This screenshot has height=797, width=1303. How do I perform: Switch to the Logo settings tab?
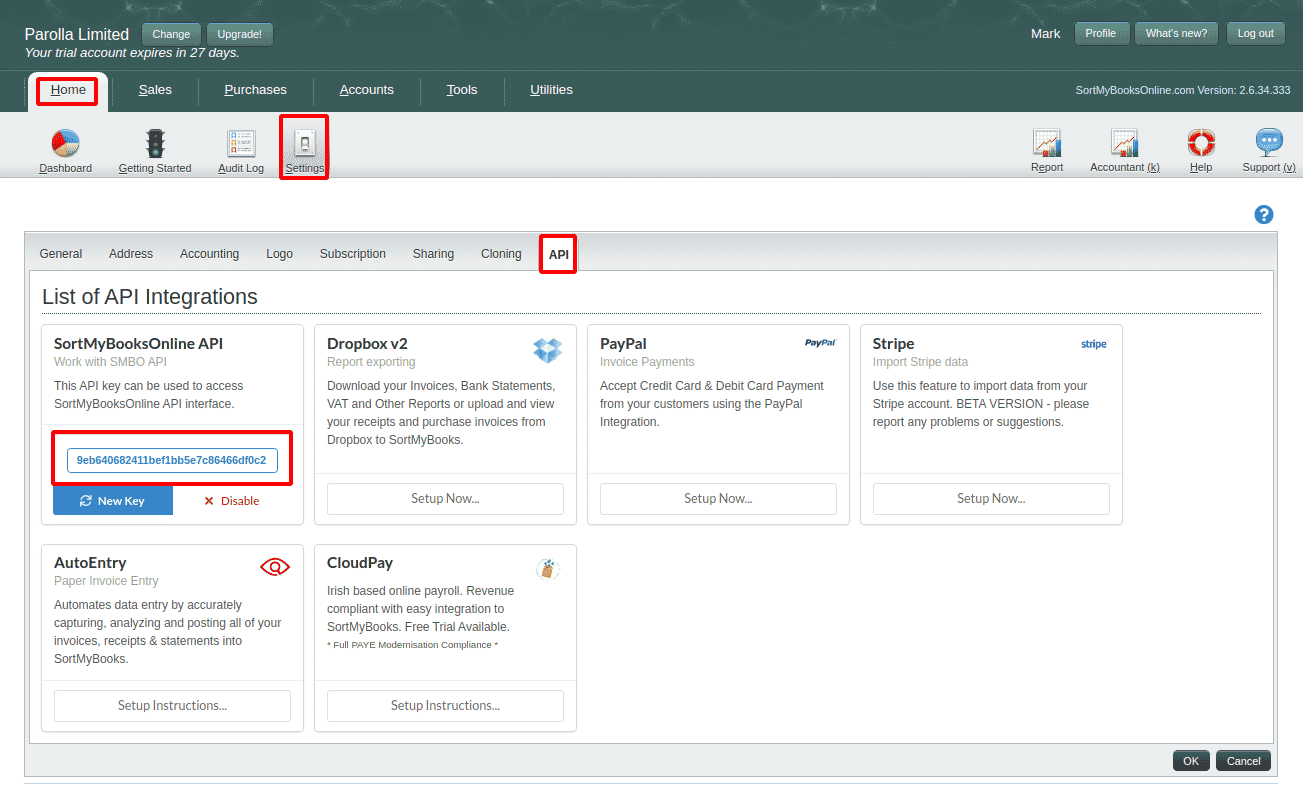tap(280, 254)
